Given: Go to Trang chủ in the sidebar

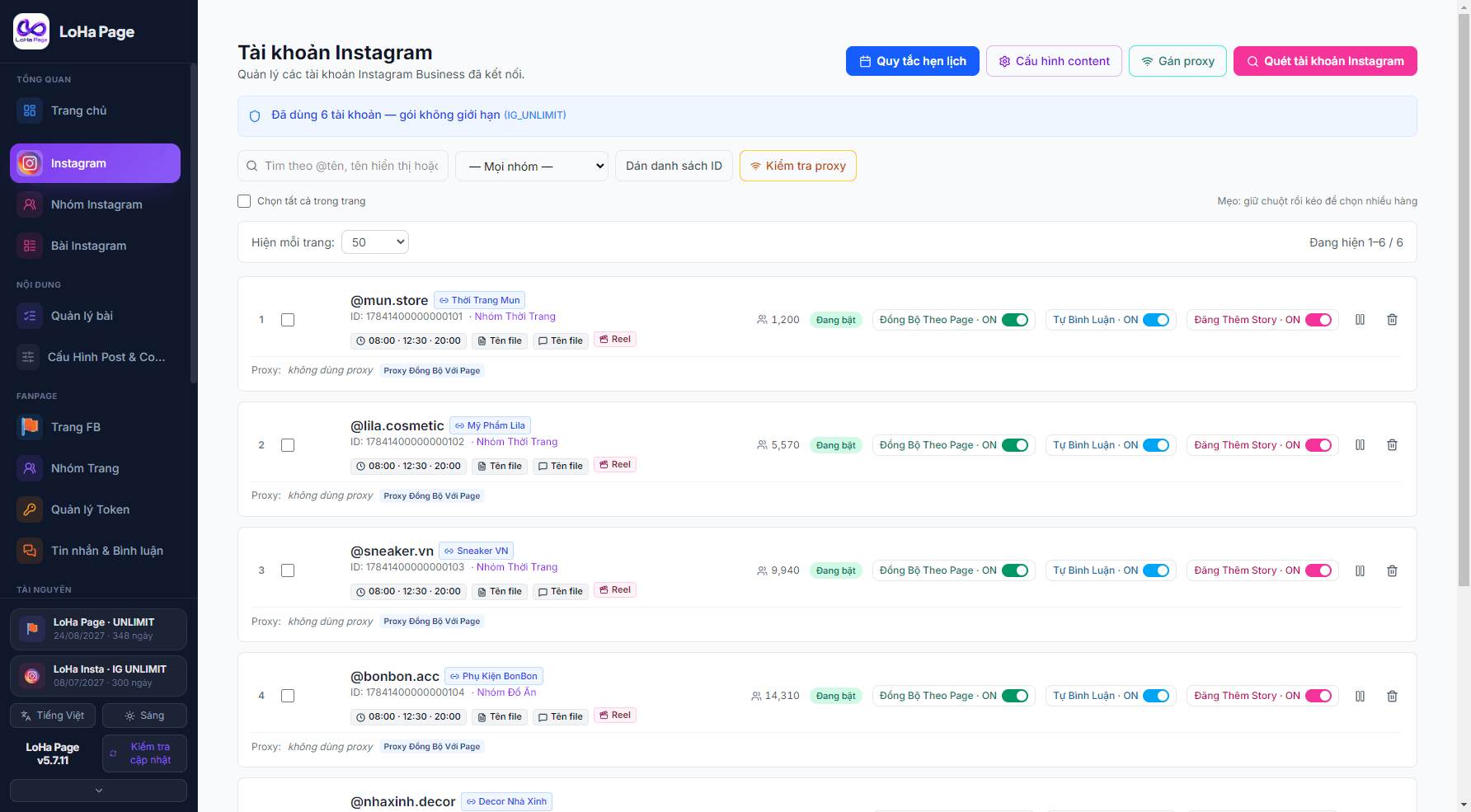Looking at the screenshot, I should coord(95,110).
